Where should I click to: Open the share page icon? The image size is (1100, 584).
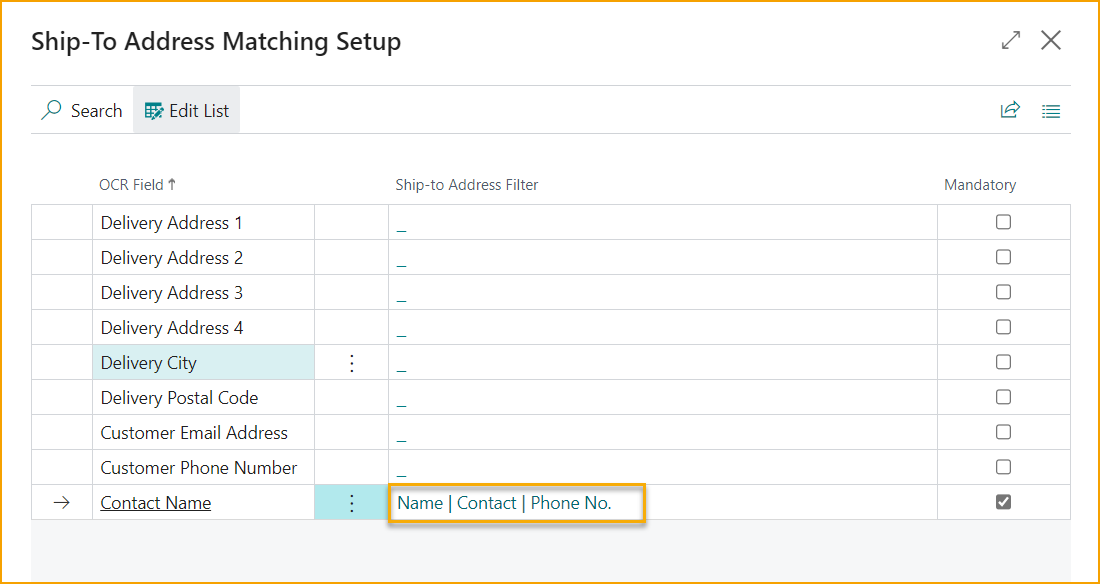click(1010, 110)
